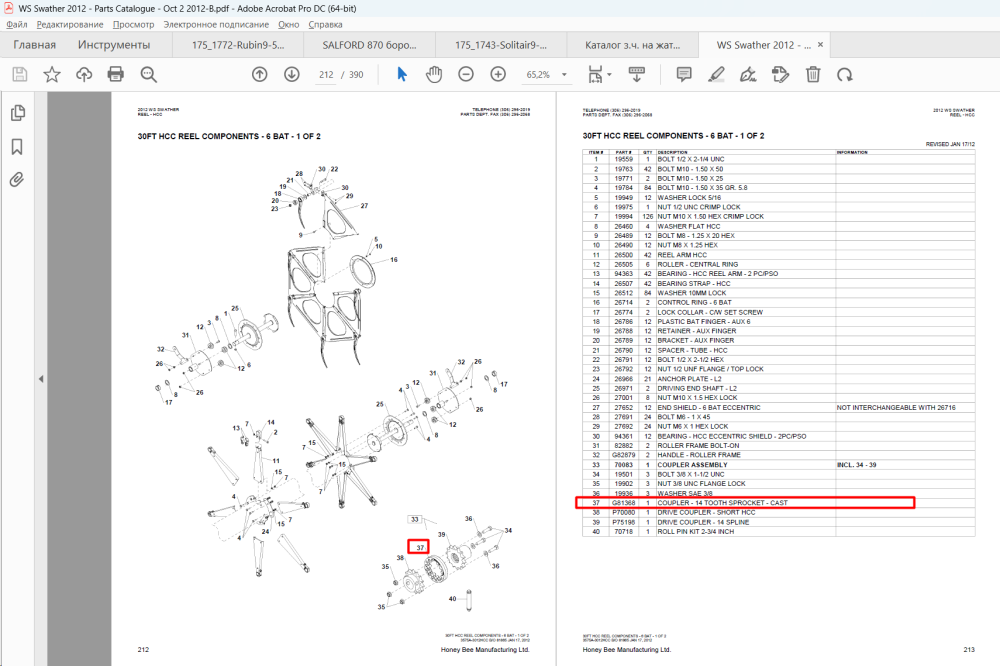Screen dimensions: 1000x666
Task: Switch to the SALFORD 870 document tab
Action: click(369, 45)
